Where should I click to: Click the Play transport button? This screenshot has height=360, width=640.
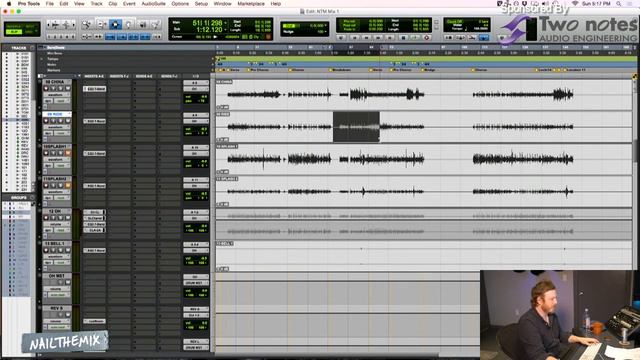pos(415,38)
